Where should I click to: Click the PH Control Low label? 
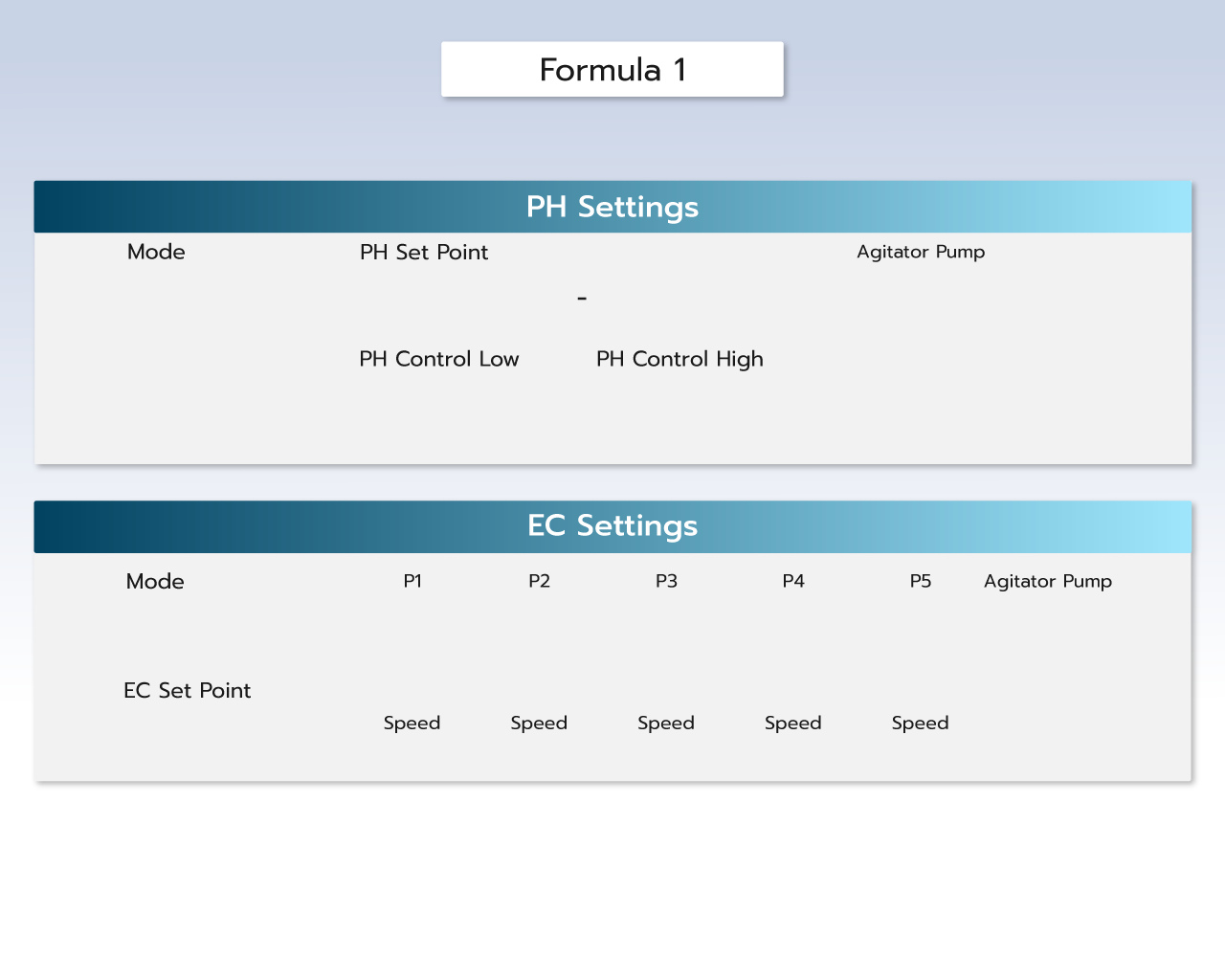(x=439, y=359)
